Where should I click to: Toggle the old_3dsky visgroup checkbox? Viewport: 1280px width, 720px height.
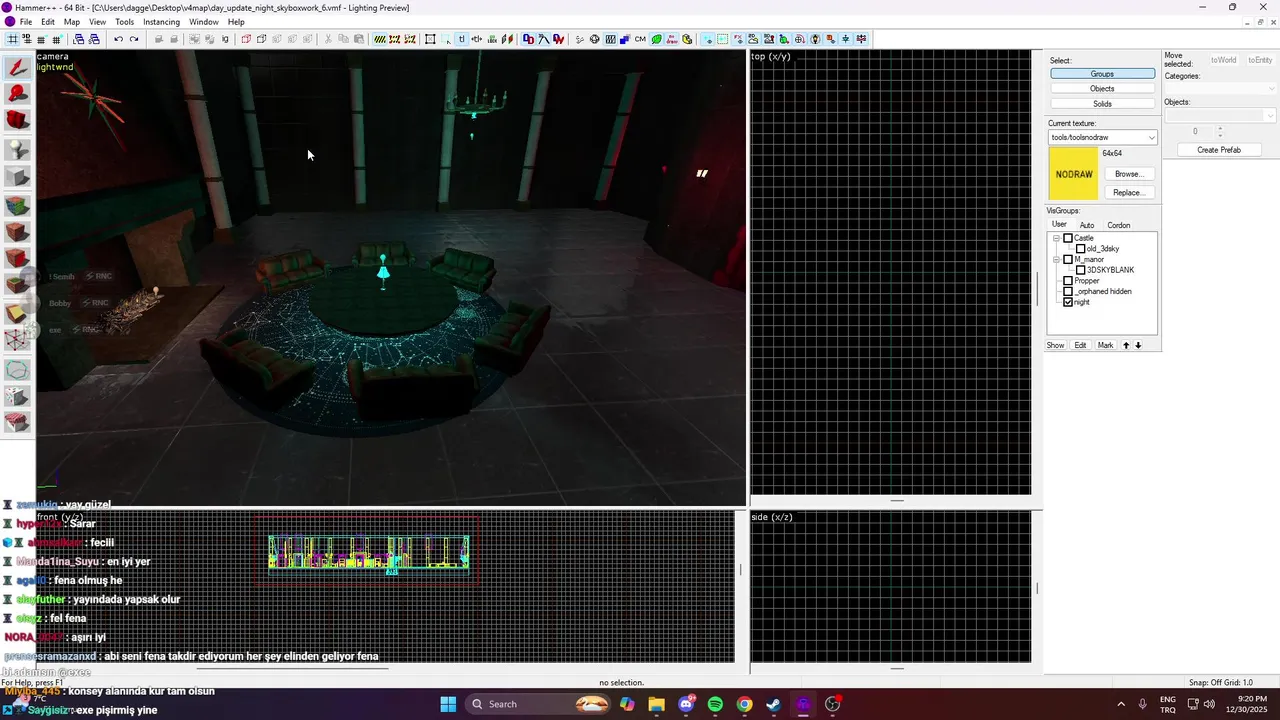coord(1081,248)
